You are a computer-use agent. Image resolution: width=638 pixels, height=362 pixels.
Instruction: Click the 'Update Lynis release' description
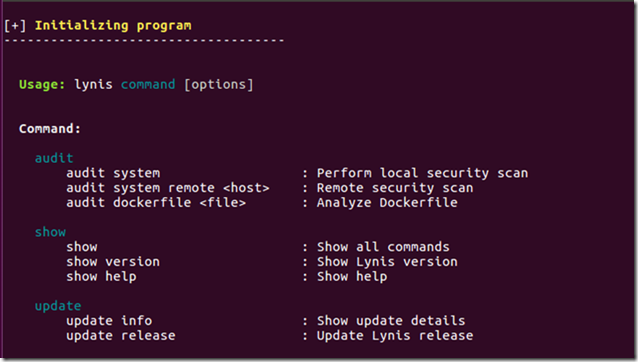[x=395, y=336]
